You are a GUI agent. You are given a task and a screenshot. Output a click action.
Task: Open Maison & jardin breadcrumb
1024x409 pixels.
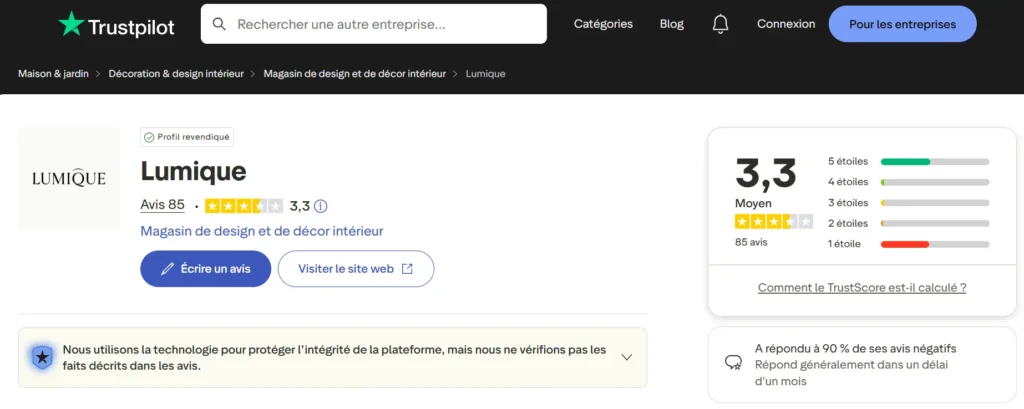tap(54, 74)
